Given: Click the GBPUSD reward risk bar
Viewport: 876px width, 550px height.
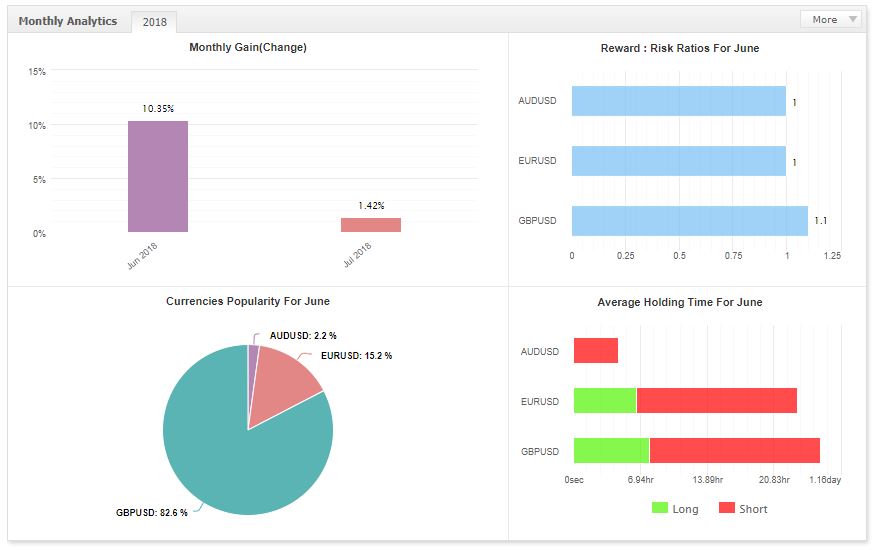Looking at the screenshot, I should click(x=689, y=220).
